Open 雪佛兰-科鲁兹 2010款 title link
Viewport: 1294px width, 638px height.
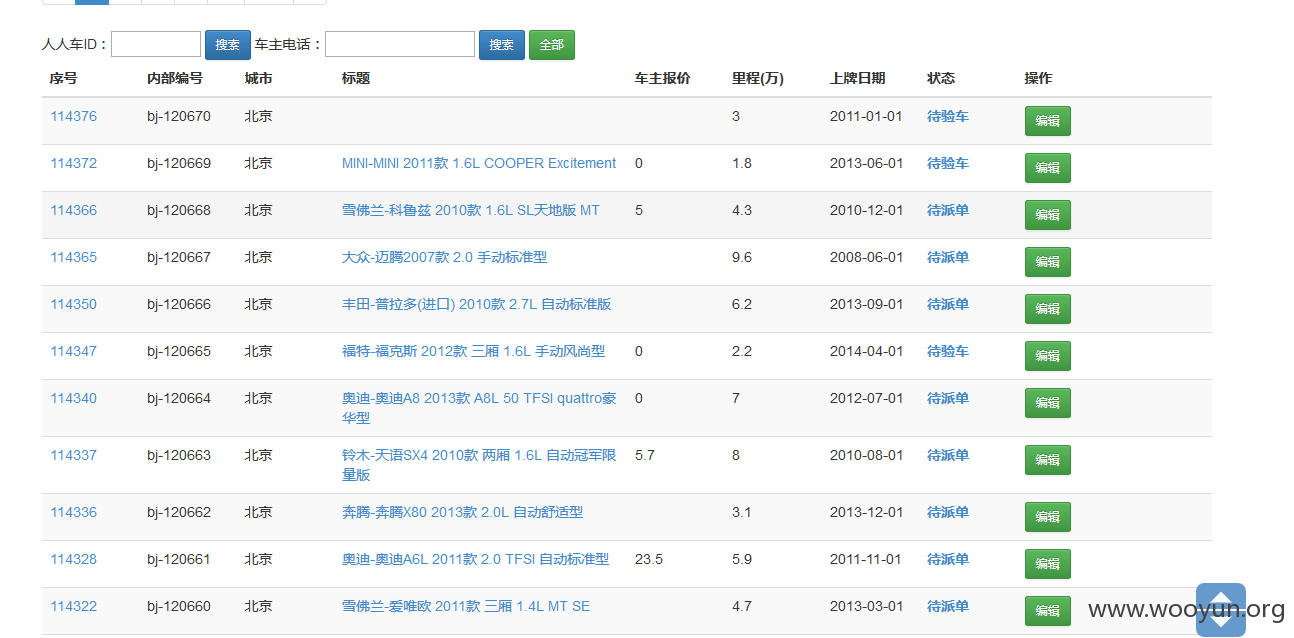click(471, 210)
